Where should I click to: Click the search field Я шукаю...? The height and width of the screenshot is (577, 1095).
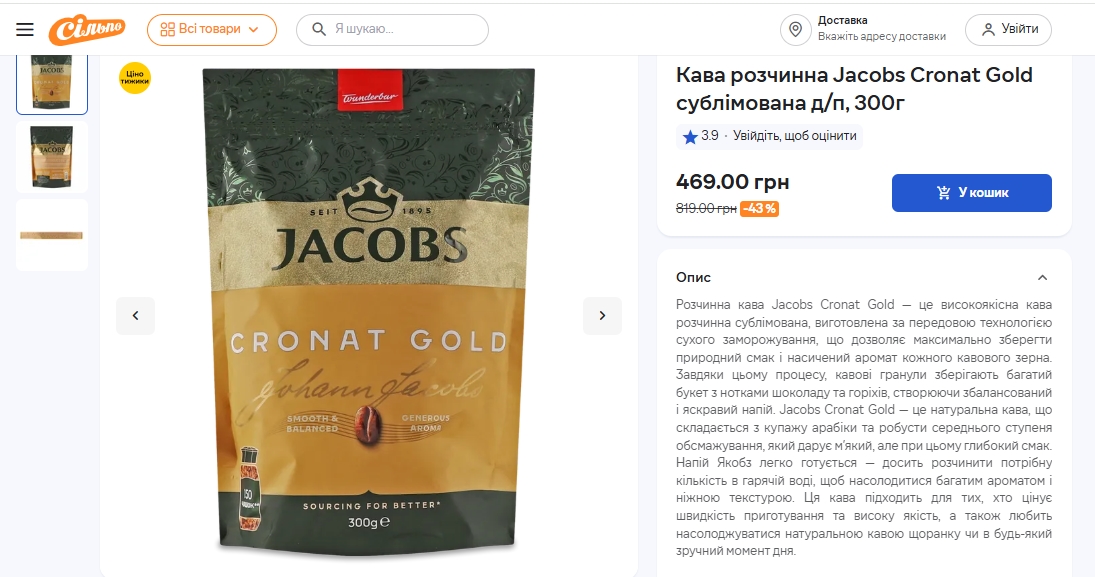coord(392,29)
